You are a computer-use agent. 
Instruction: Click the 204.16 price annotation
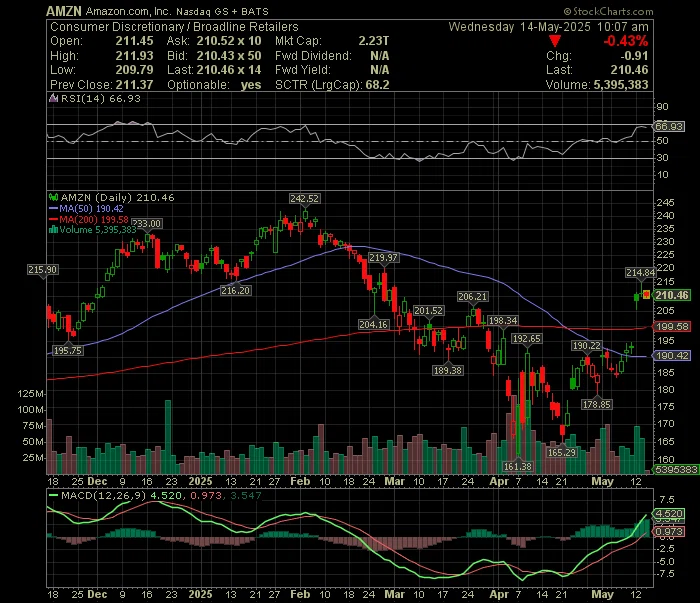pos(374,324)
